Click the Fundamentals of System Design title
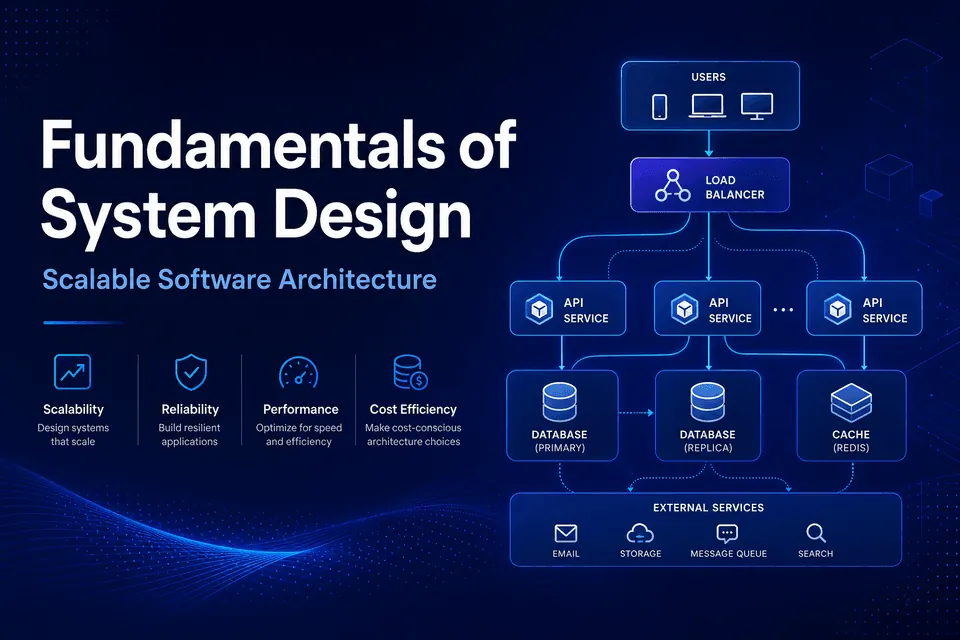The height and width of the screenshot is (640, 960). [x=279, y=181]
